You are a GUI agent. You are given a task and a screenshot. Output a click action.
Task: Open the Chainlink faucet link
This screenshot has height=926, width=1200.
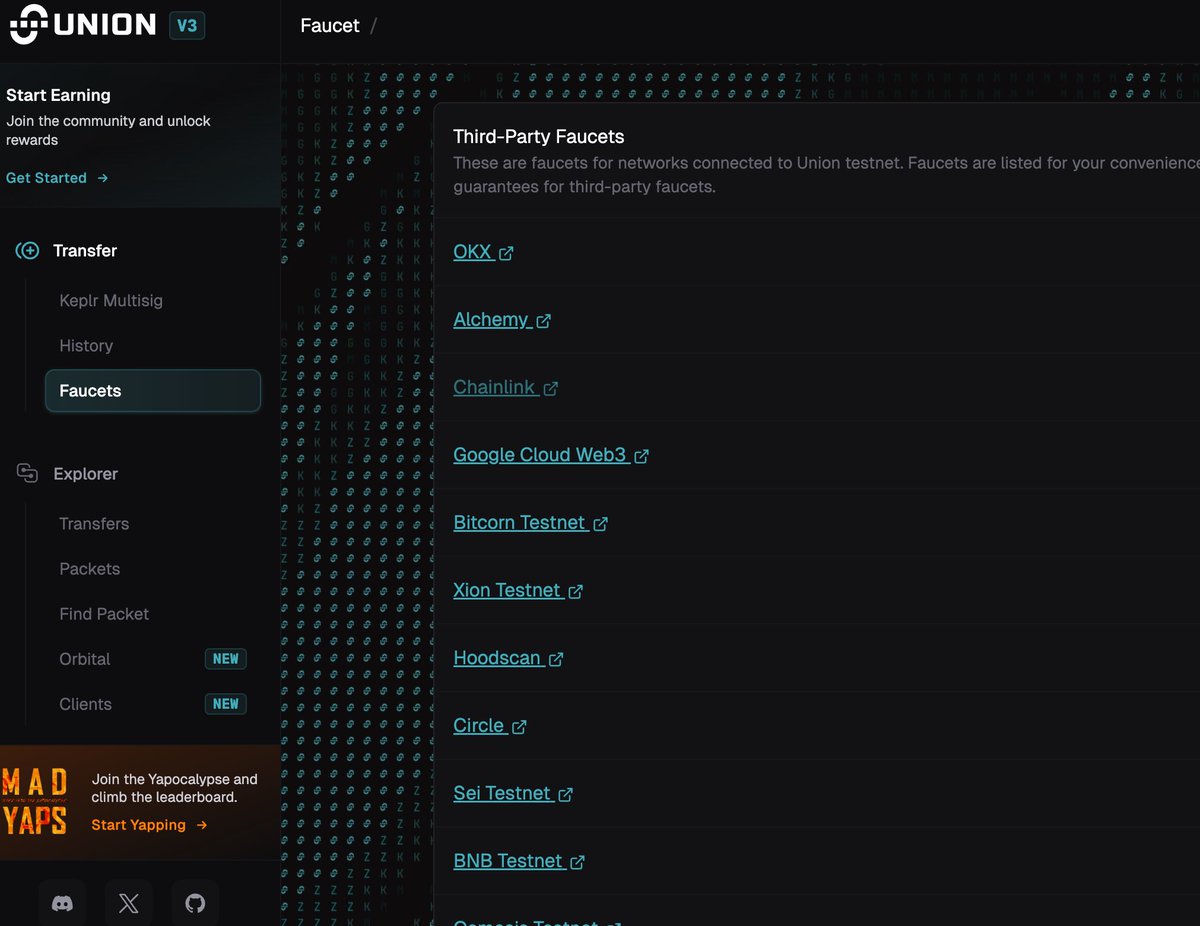(495, 387)
